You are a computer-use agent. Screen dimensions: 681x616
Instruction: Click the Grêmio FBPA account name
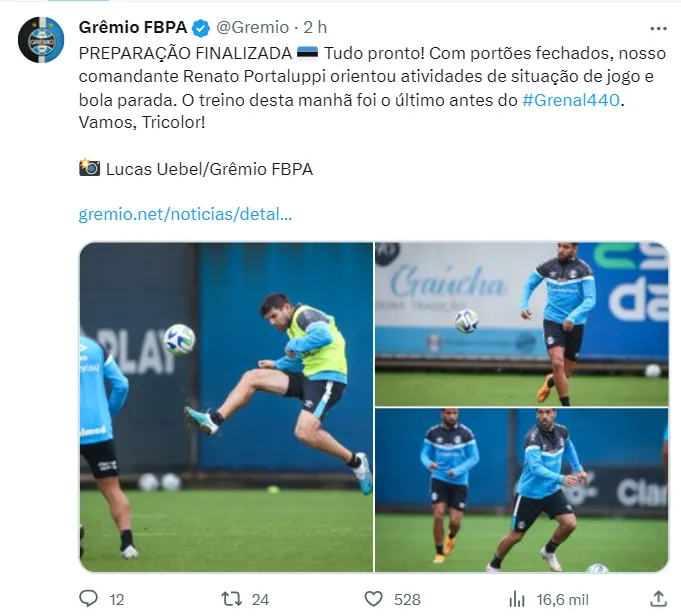(133, 27)
